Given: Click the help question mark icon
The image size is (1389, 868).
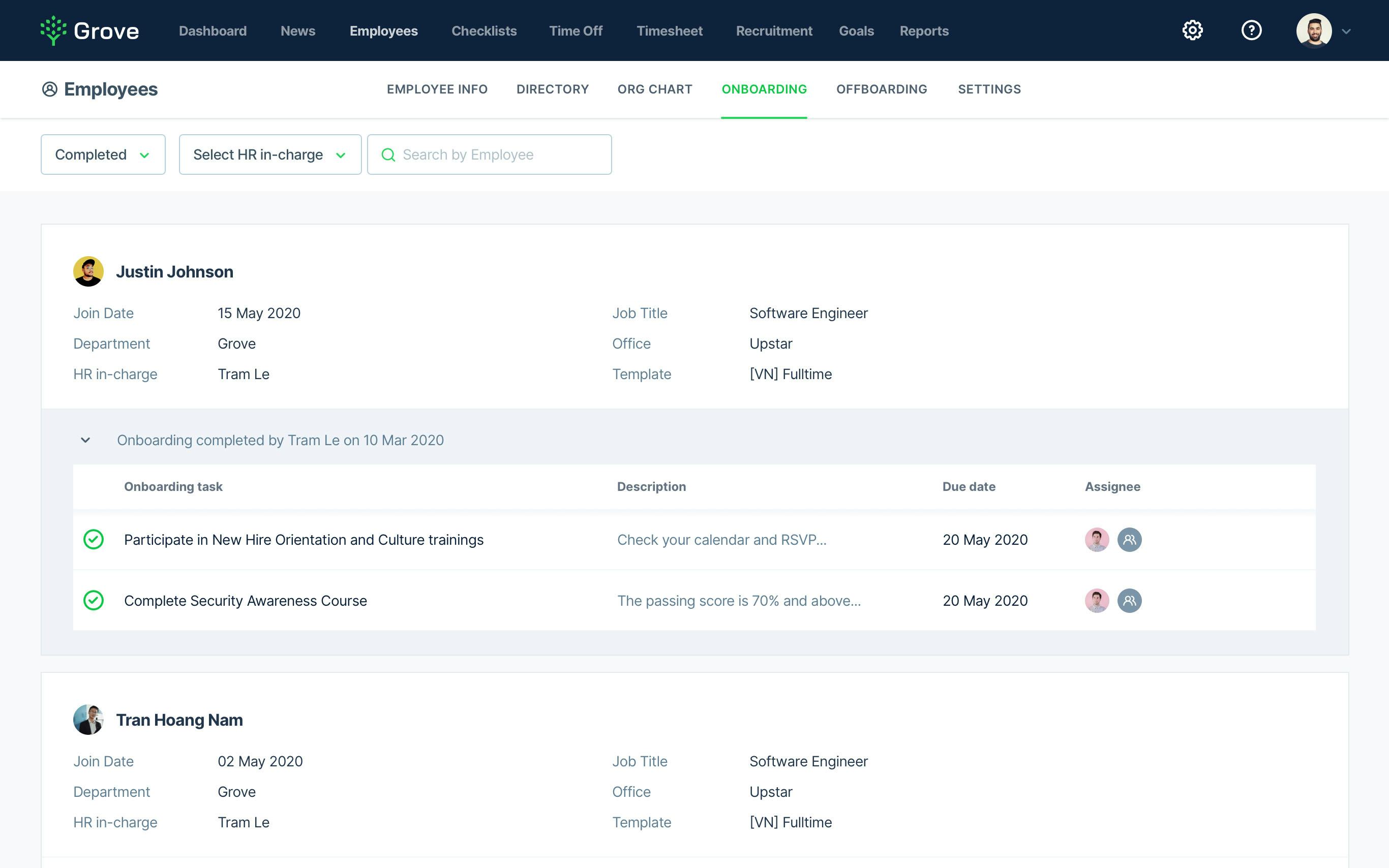Looking at the screenshot, I should 1251,30.
